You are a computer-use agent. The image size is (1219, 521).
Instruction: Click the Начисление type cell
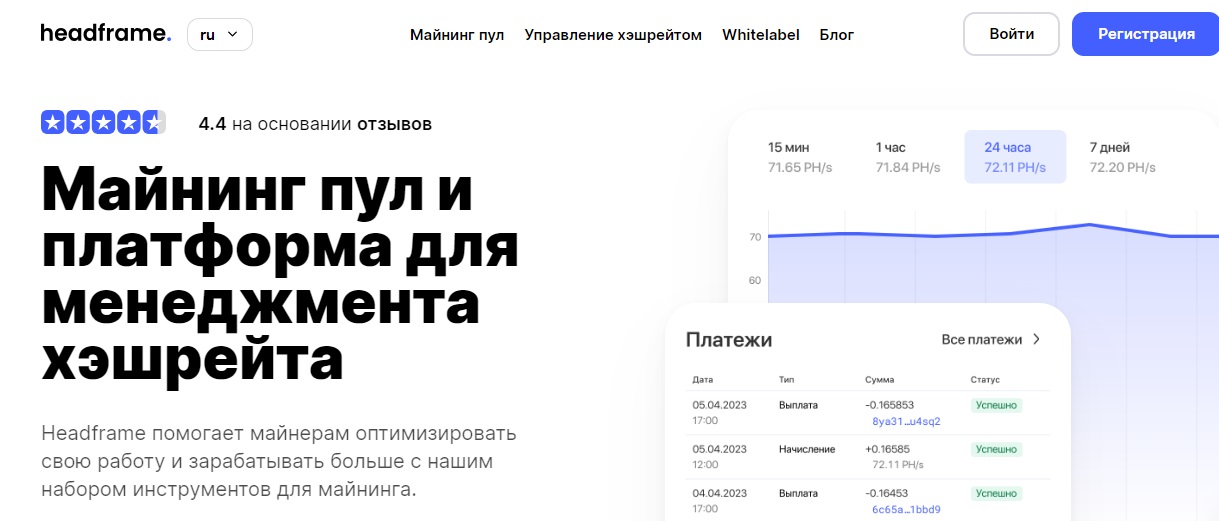coord(807,449)
